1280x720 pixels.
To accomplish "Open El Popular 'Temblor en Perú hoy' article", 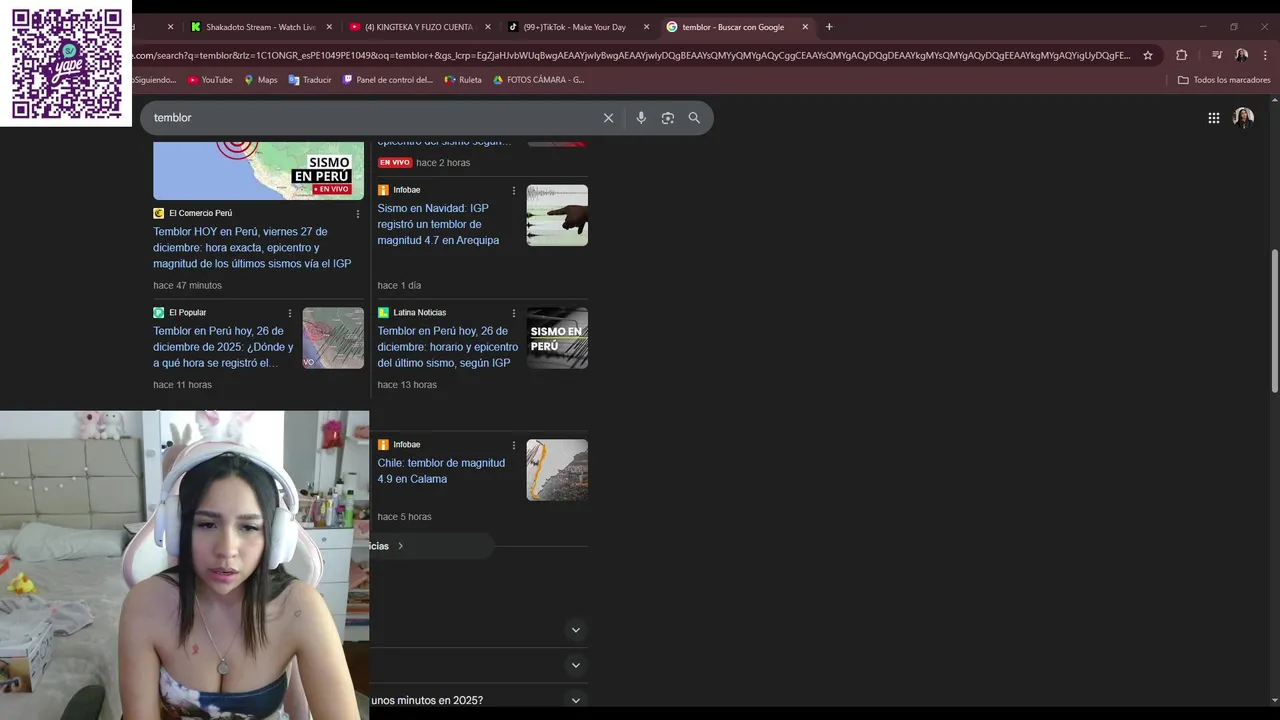I will click(224, 347).
